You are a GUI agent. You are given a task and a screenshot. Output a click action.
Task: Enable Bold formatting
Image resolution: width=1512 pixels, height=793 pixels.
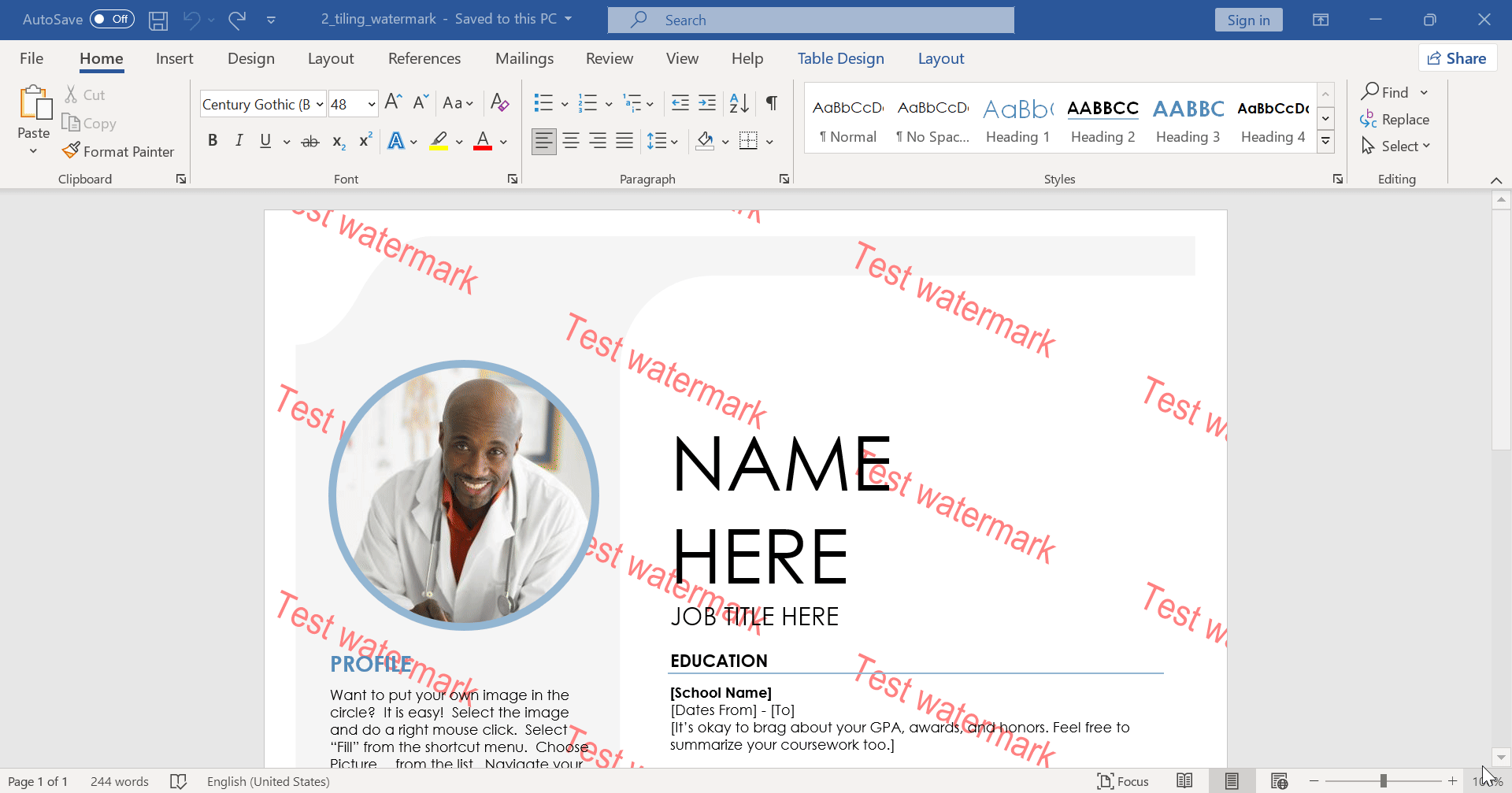tap(213, 141)
